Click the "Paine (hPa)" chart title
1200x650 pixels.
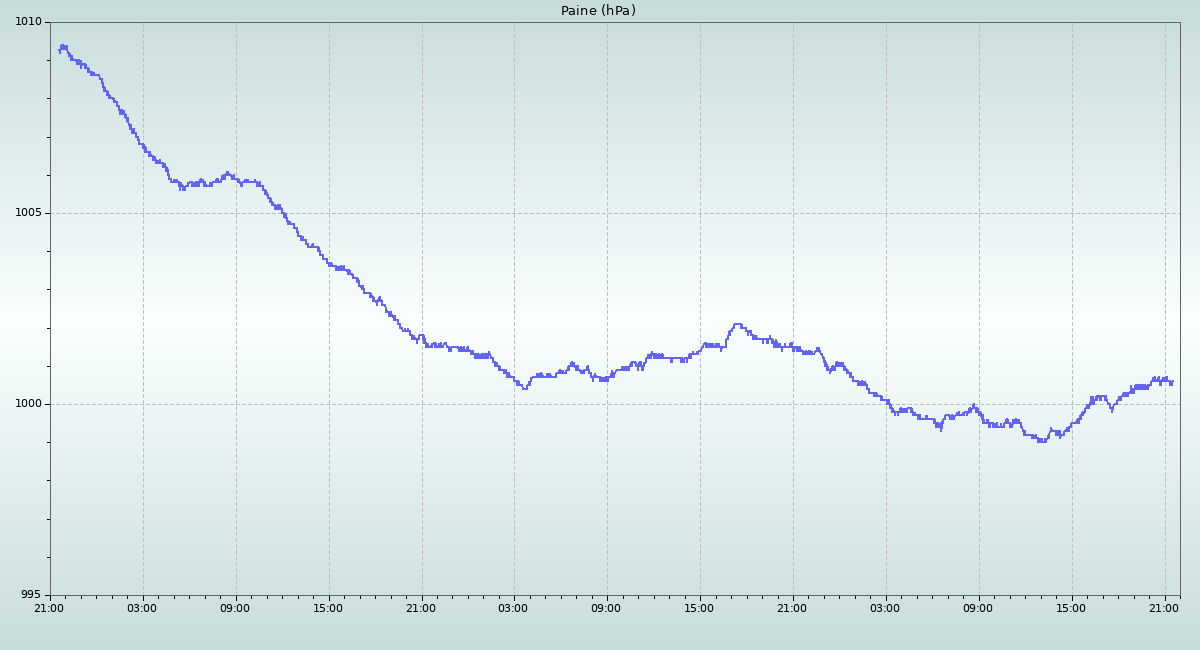598,11
